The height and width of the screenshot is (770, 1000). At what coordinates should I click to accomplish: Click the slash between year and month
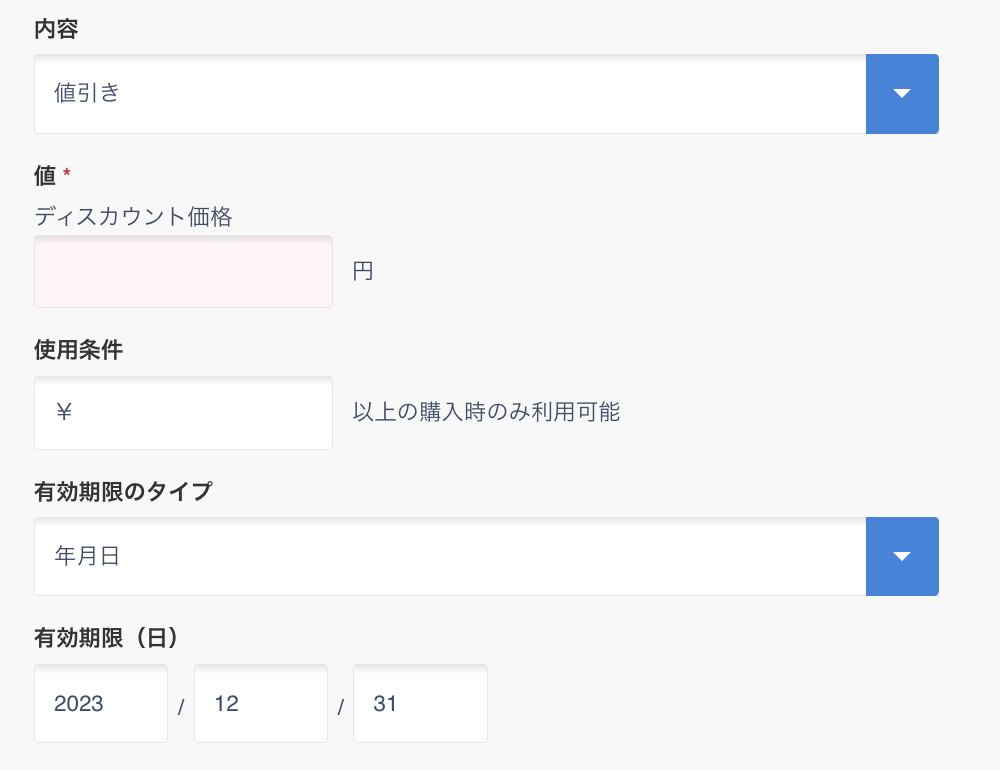[x=181, y=707]
